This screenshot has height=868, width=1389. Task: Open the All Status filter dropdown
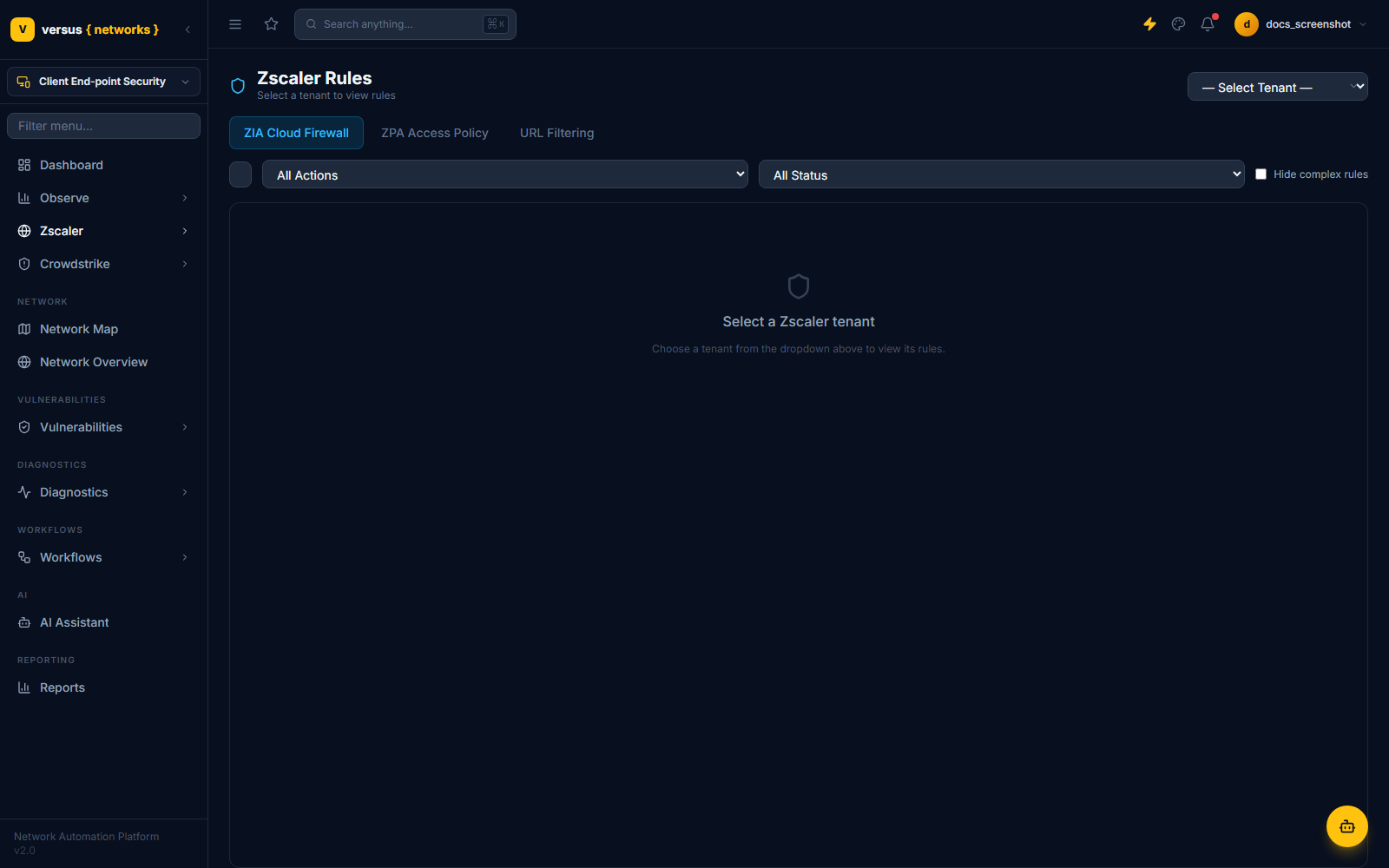1001,174
